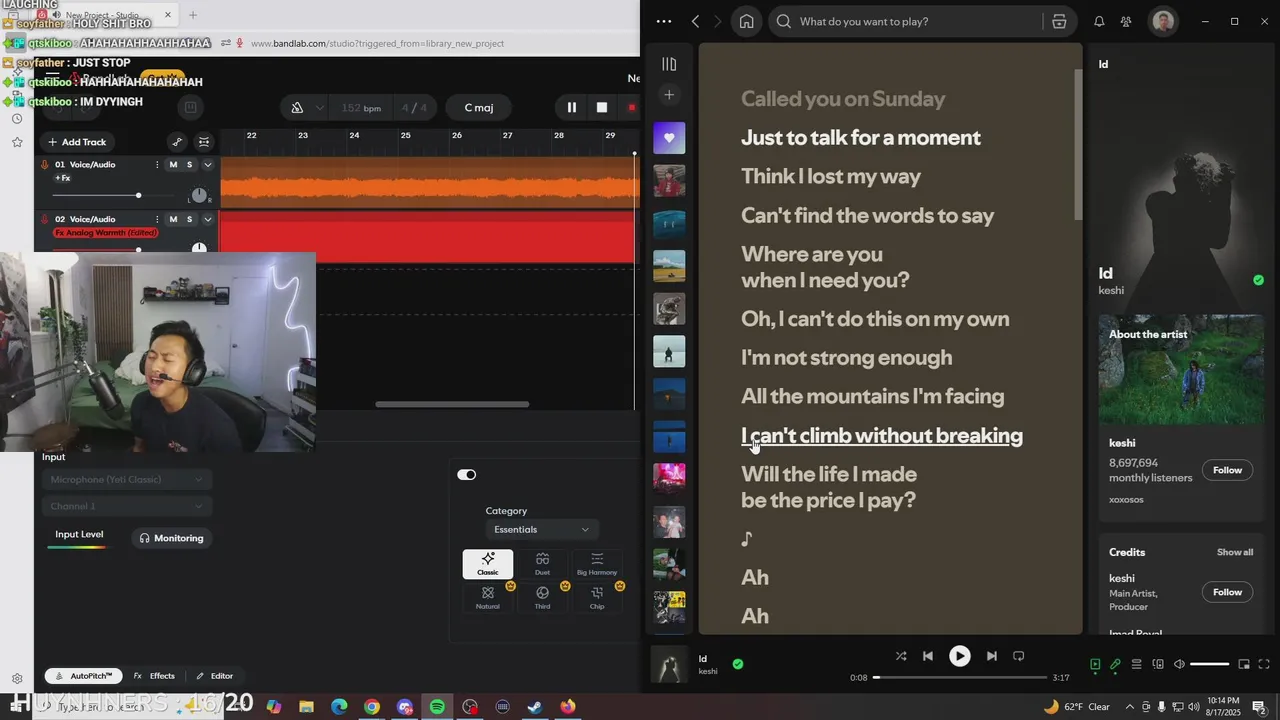The image size is (1280, 720).
Task: Expand track 02 options chevron
Action: [208, 219]
